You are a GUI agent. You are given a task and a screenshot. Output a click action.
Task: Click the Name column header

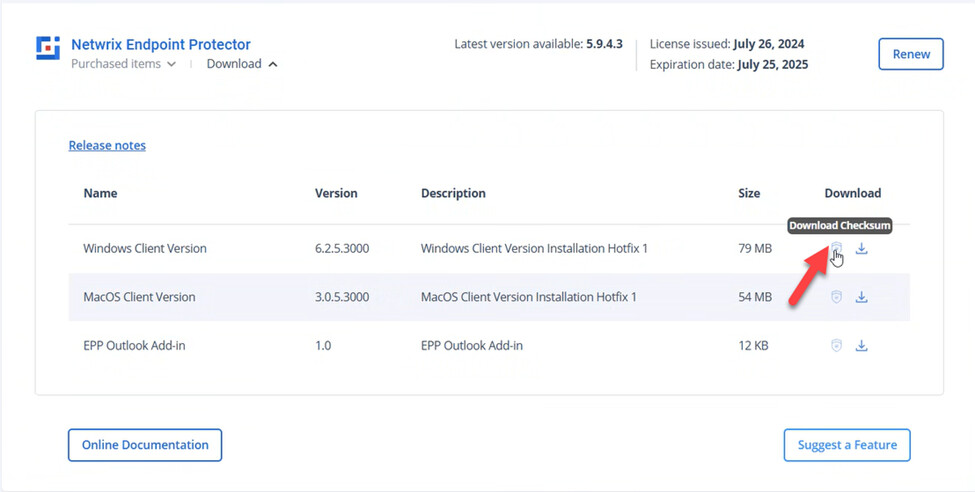(x=100, y=193)
